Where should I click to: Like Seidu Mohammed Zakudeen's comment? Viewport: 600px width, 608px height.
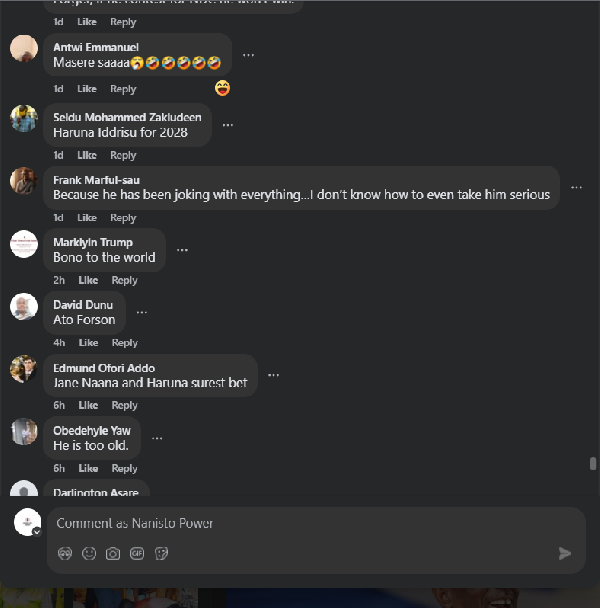pyautogui.click(x=87, y=155)
